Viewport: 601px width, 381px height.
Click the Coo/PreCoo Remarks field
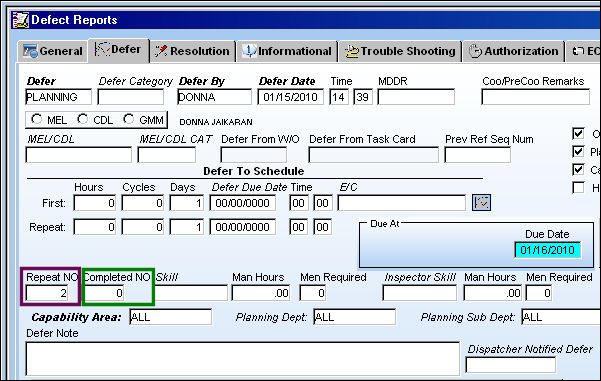click(535, 97)
